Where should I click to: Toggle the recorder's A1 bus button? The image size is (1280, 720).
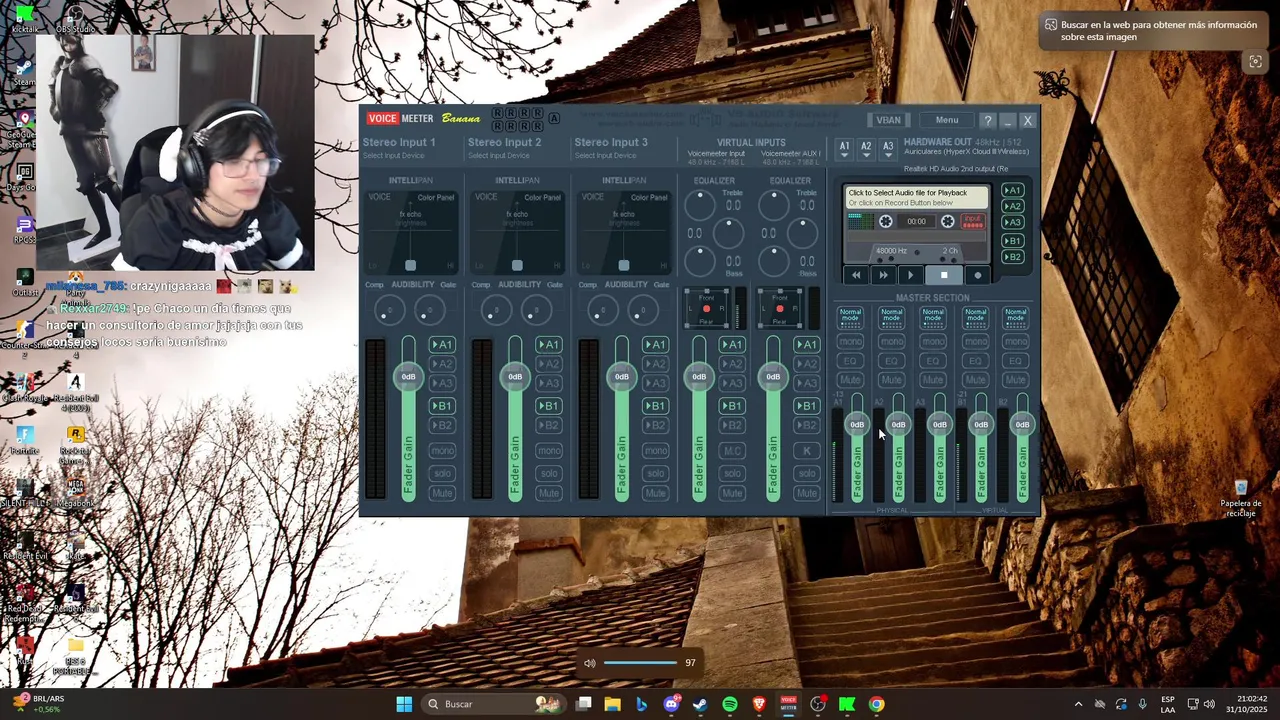pos(1013,190)
